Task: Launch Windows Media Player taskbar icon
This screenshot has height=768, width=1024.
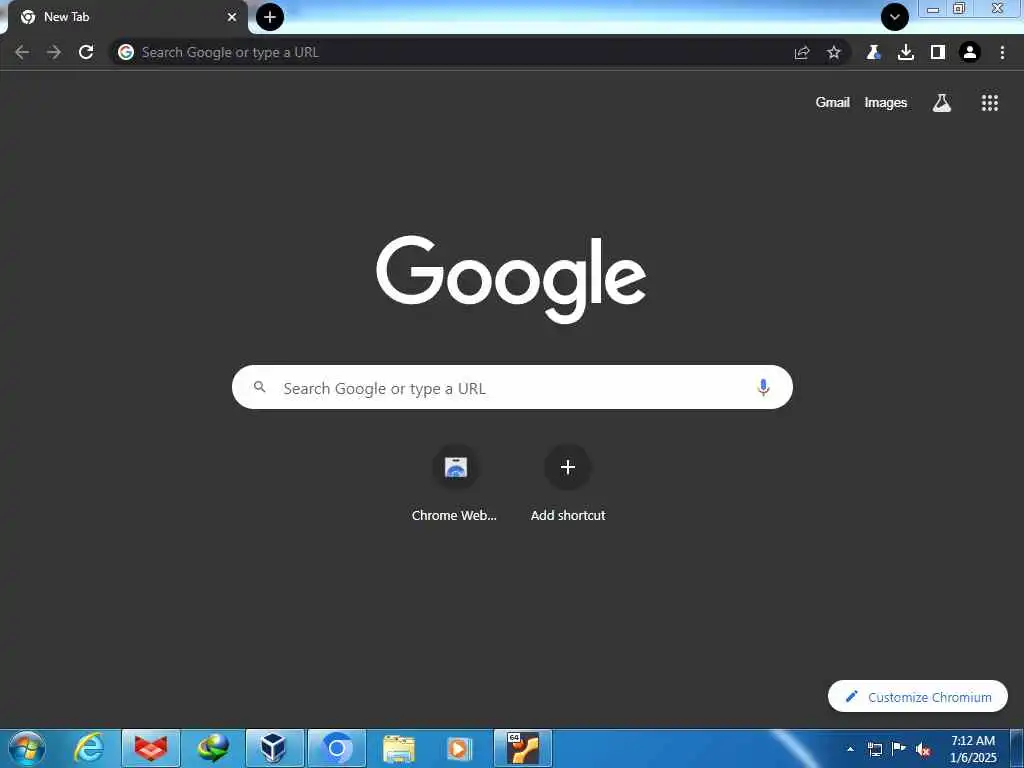Action: (x=460, y=748)
